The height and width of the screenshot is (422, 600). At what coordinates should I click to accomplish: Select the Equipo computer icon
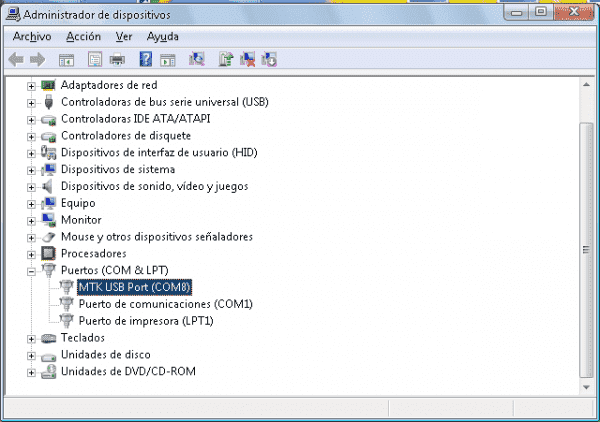point(49,203)
